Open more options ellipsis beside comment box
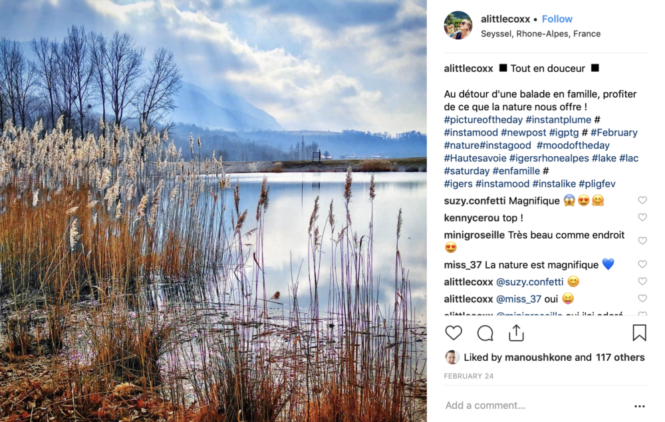 pyautogui.click(x=640, y=406)
